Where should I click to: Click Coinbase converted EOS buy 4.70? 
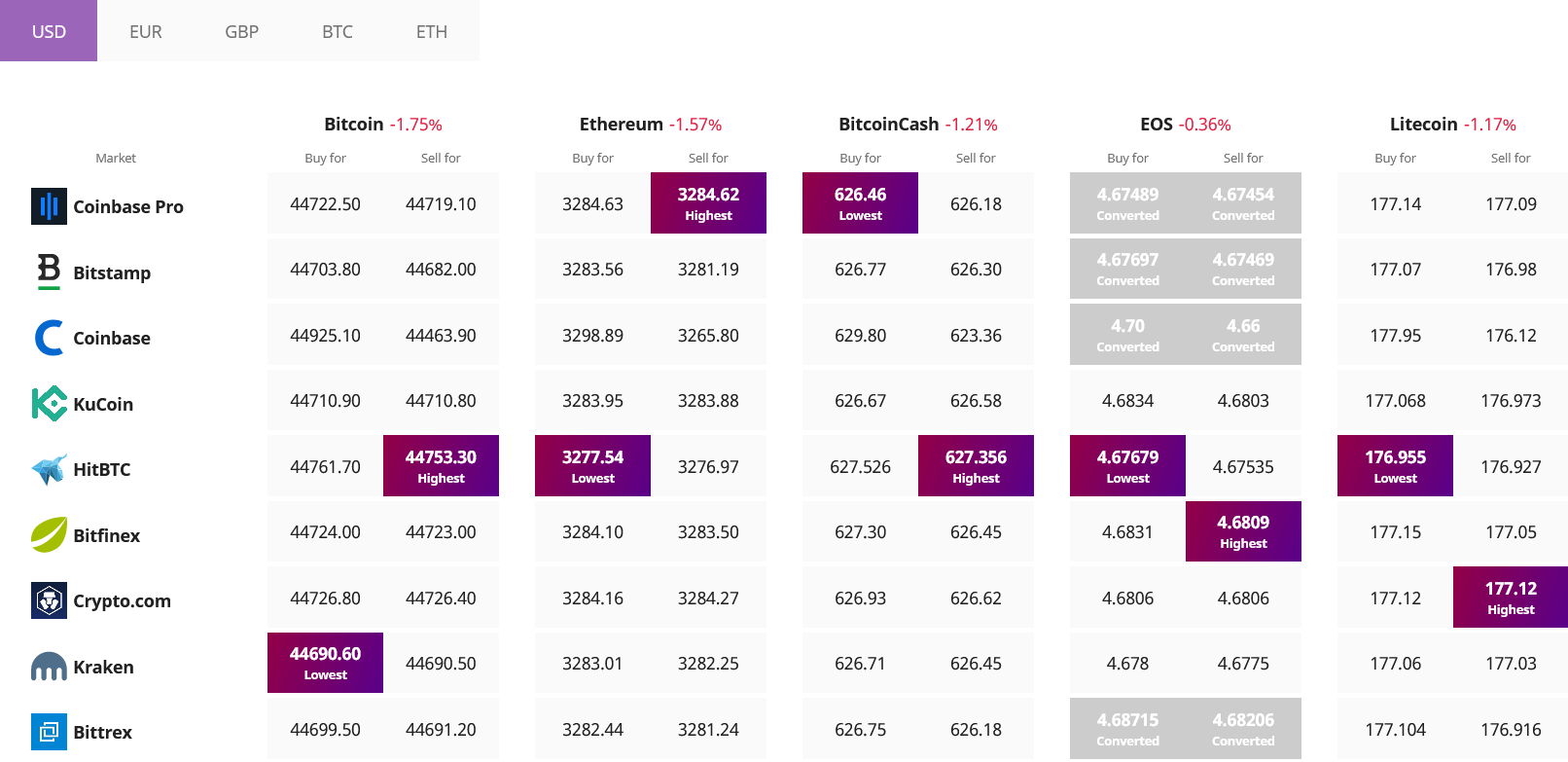tap(1127, 334)
